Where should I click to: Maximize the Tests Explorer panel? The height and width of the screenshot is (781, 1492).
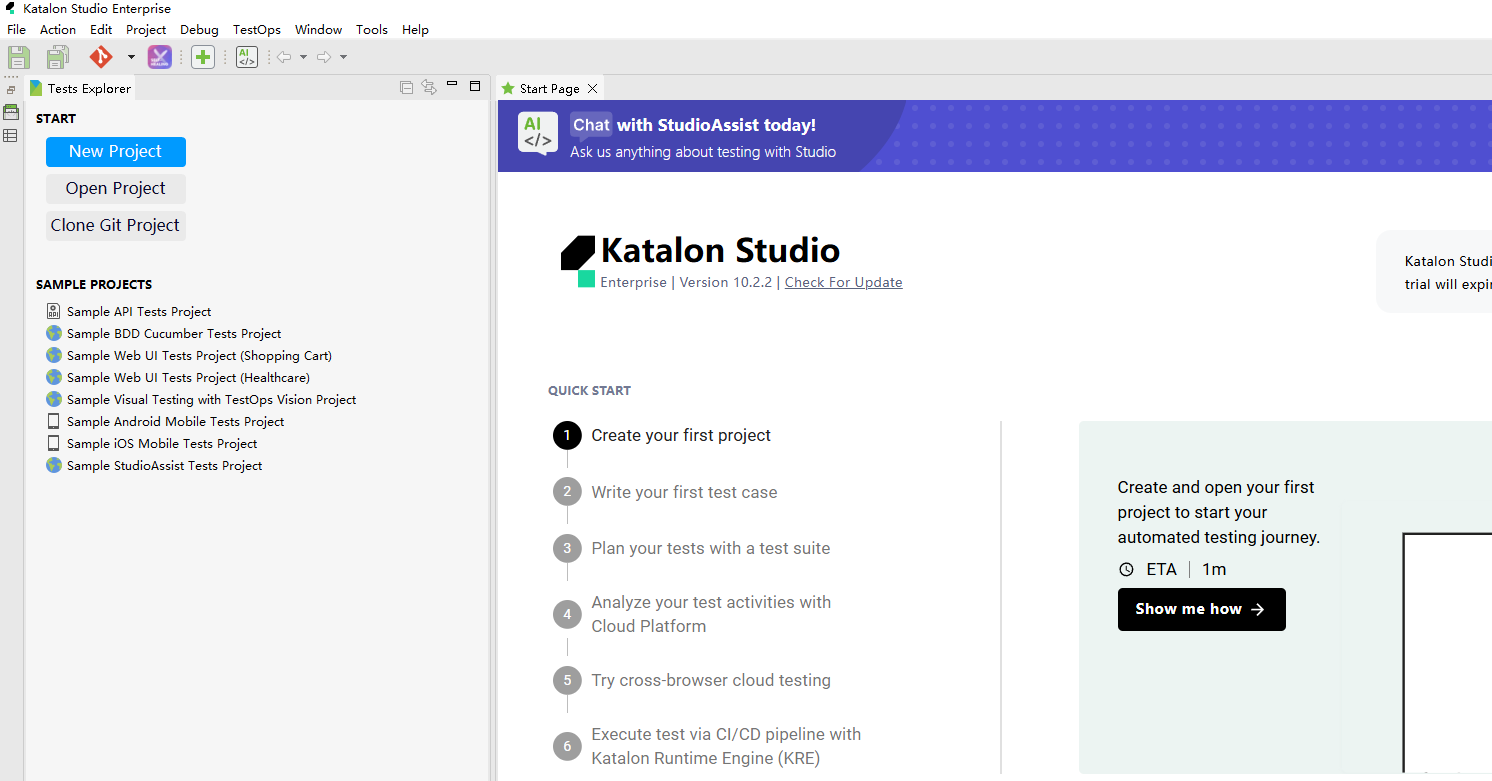475,86
